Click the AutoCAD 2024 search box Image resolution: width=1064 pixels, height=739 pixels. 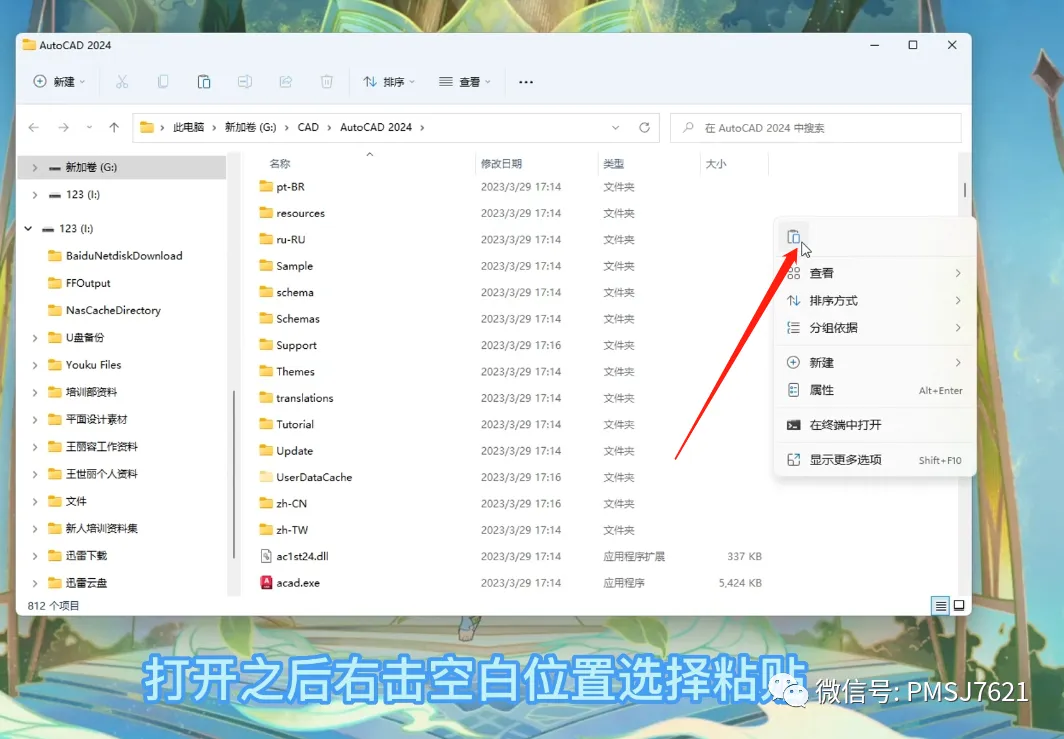tap(816, 128)
